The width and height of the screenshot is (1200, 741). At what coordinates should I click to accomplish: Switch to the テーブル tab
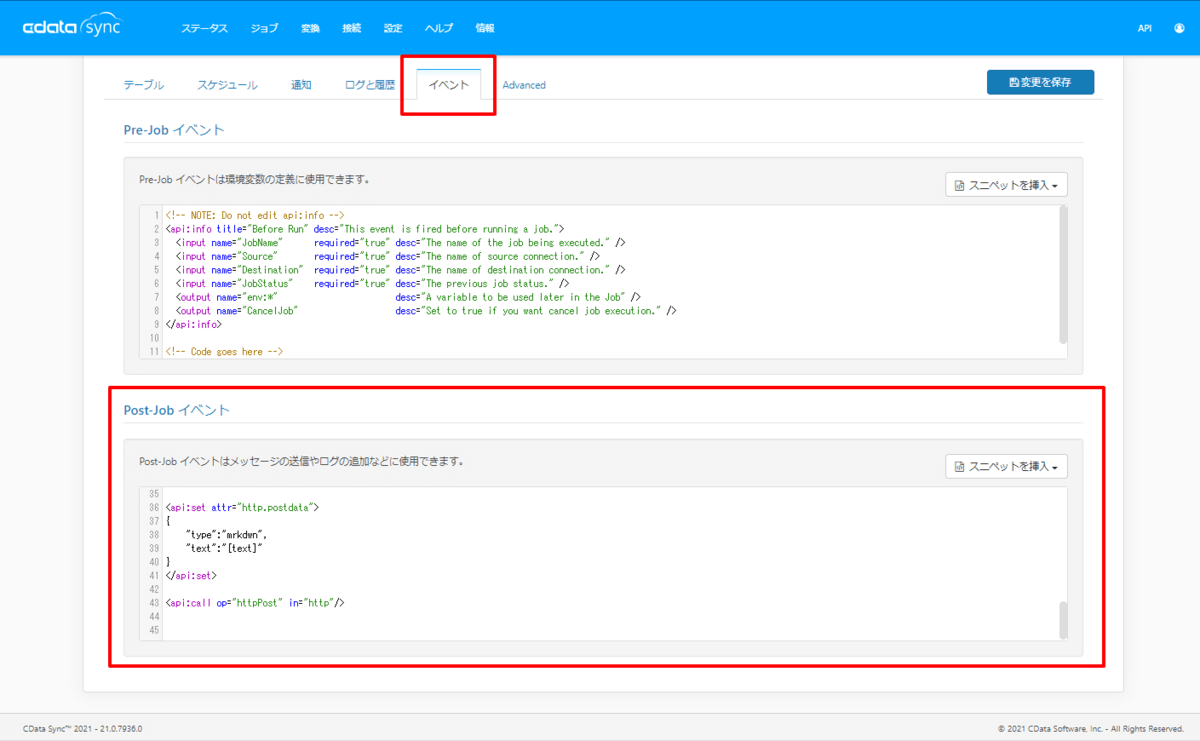coord(144,85)
